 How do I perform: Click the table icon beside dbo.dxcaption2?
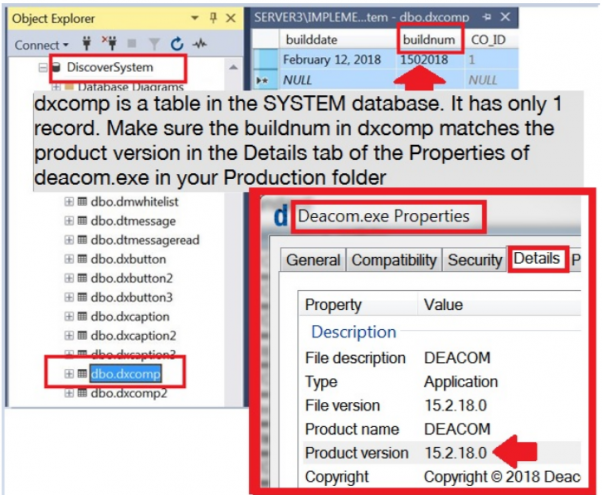pos(82,336)
